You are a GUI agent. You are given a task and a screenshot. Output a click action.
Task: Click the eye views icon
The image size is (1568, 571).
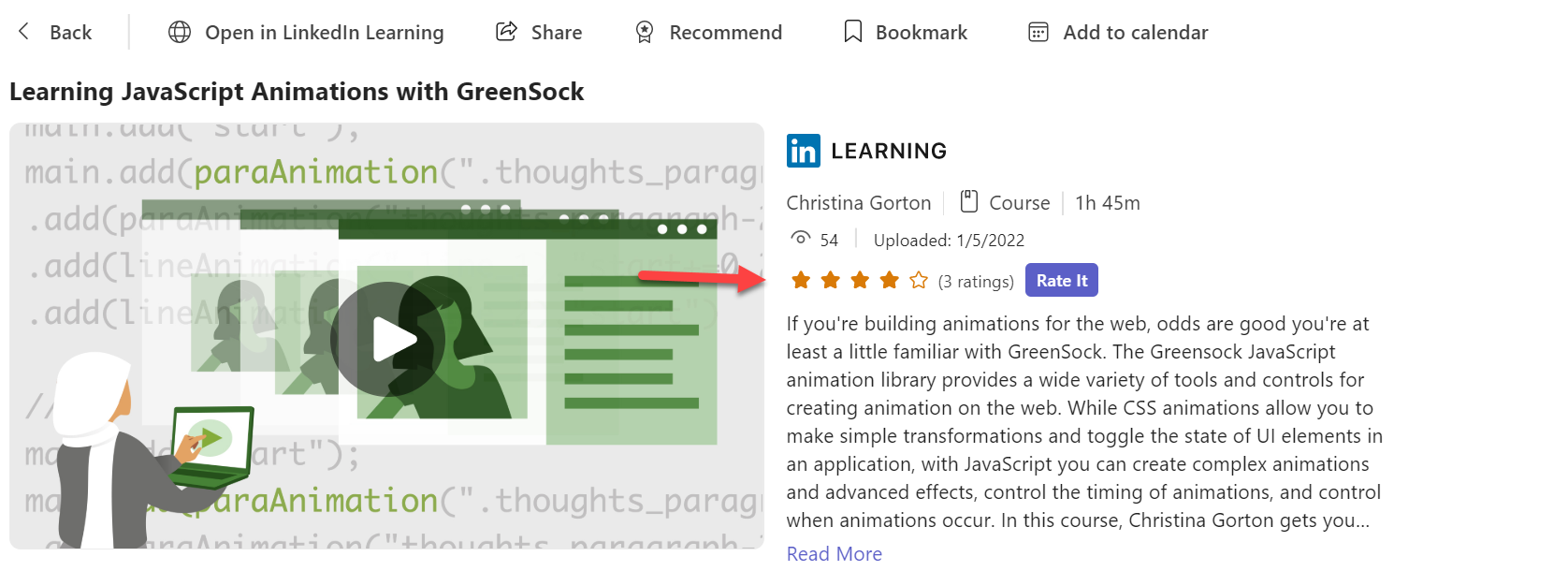[801, 239]
